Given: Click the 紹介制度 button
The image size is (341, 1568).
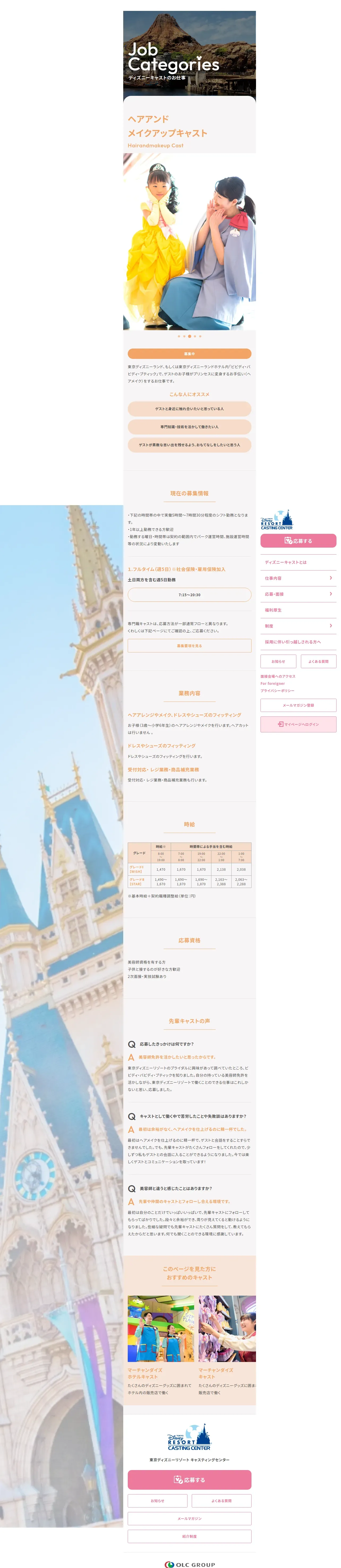Looking at the screenshot, I should pos(189,1536).
